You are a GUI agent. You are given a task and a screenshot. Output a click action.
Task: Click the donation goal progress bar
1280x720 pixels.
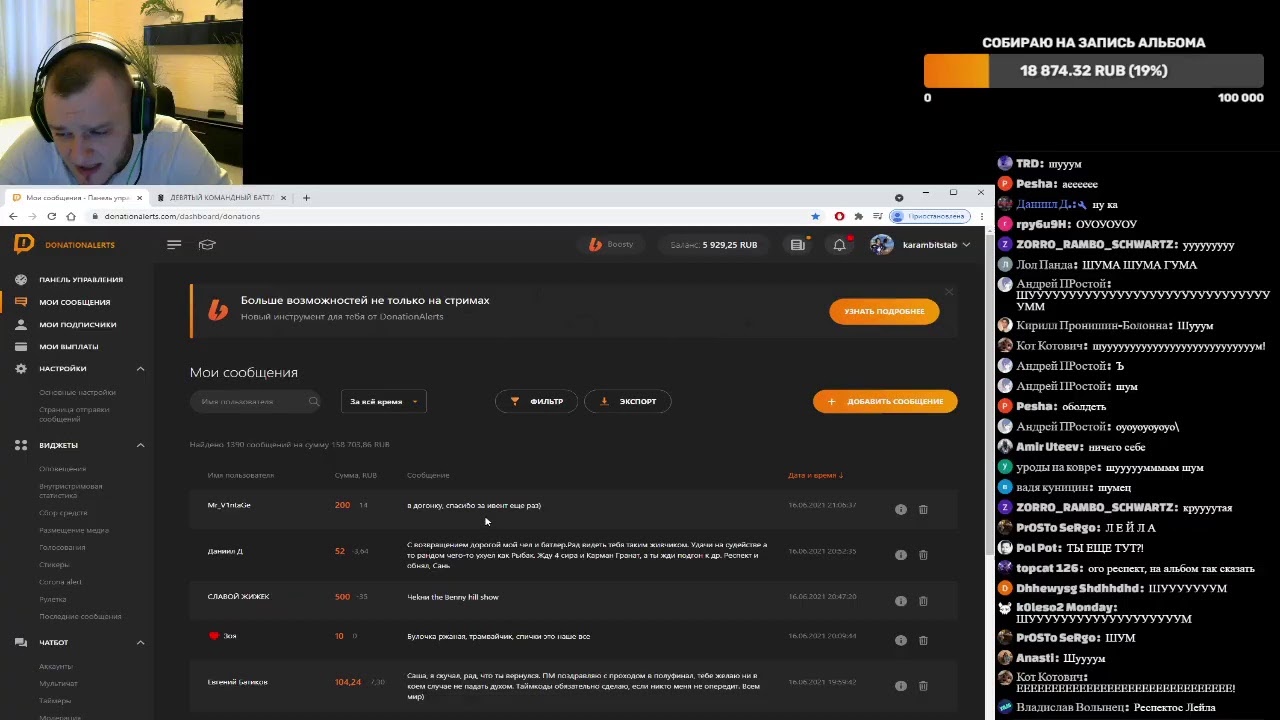tap(1094, 71)
